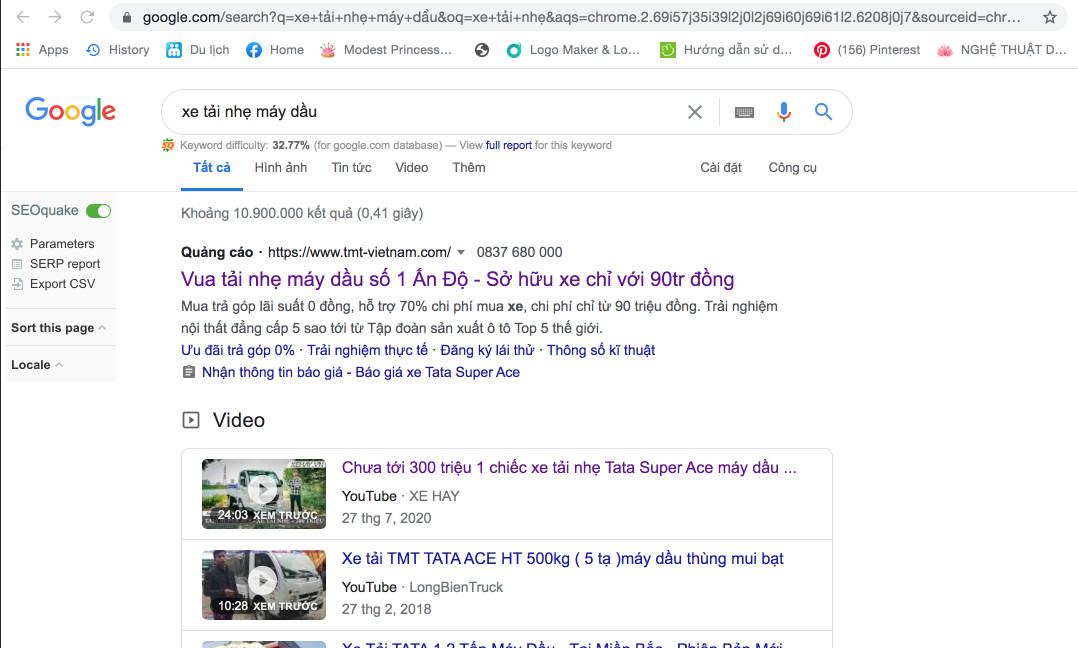Open SEOquake Export CSV link
Viewport: 1078px width, 648px height.
click(62, 284)
